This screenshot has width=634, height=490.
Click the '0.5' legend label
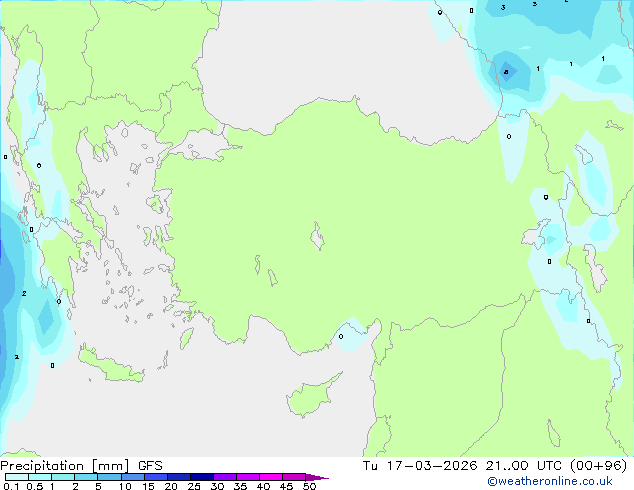pyautogui.click(x=35, y=486)
